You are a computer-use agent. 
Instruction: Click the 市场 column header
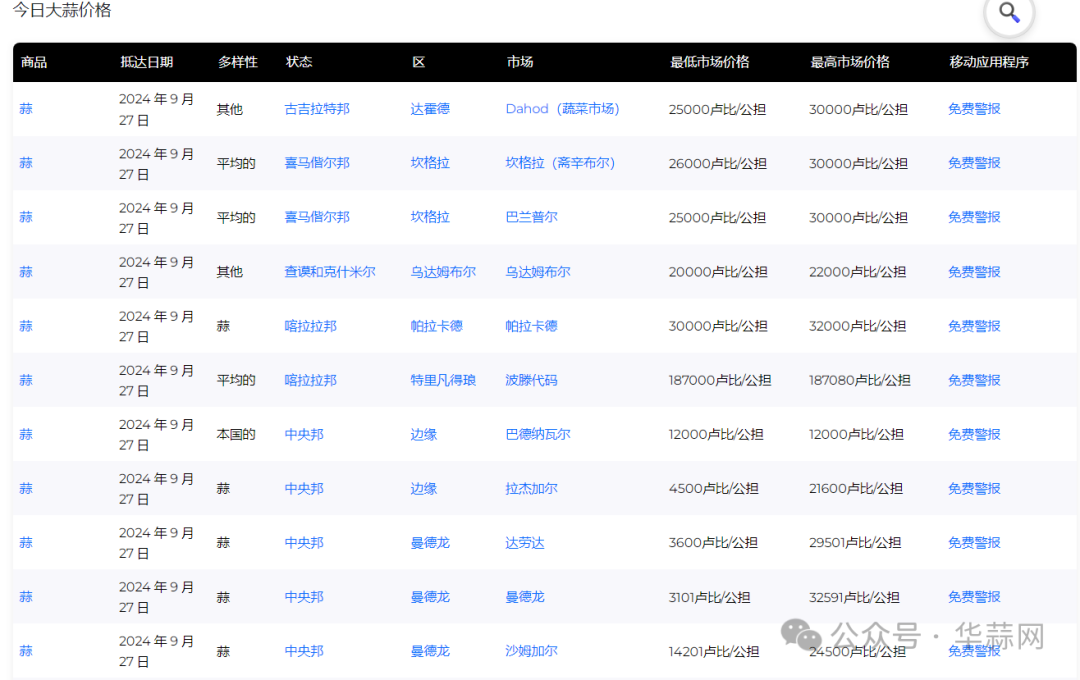coord(520,62)
